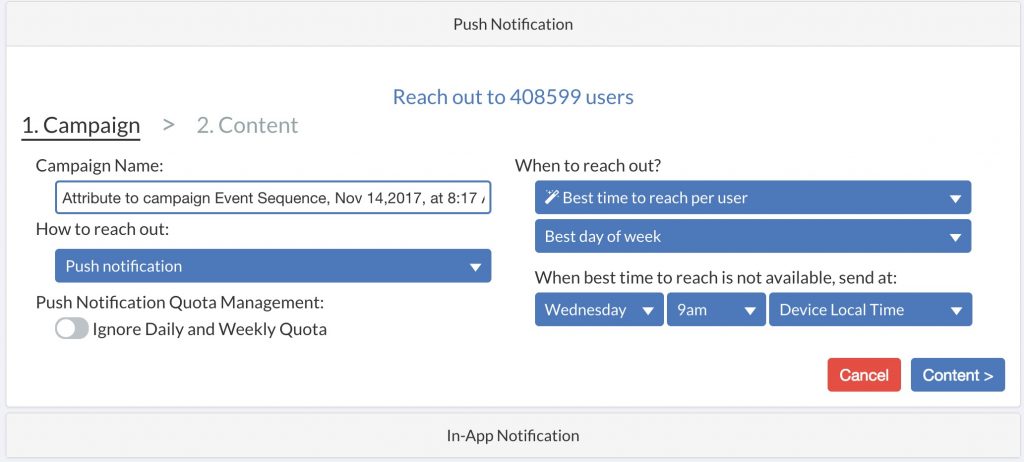Collapse the Push Notification section header
Viewport: 1024px width, 462px height.
[512, 23]
